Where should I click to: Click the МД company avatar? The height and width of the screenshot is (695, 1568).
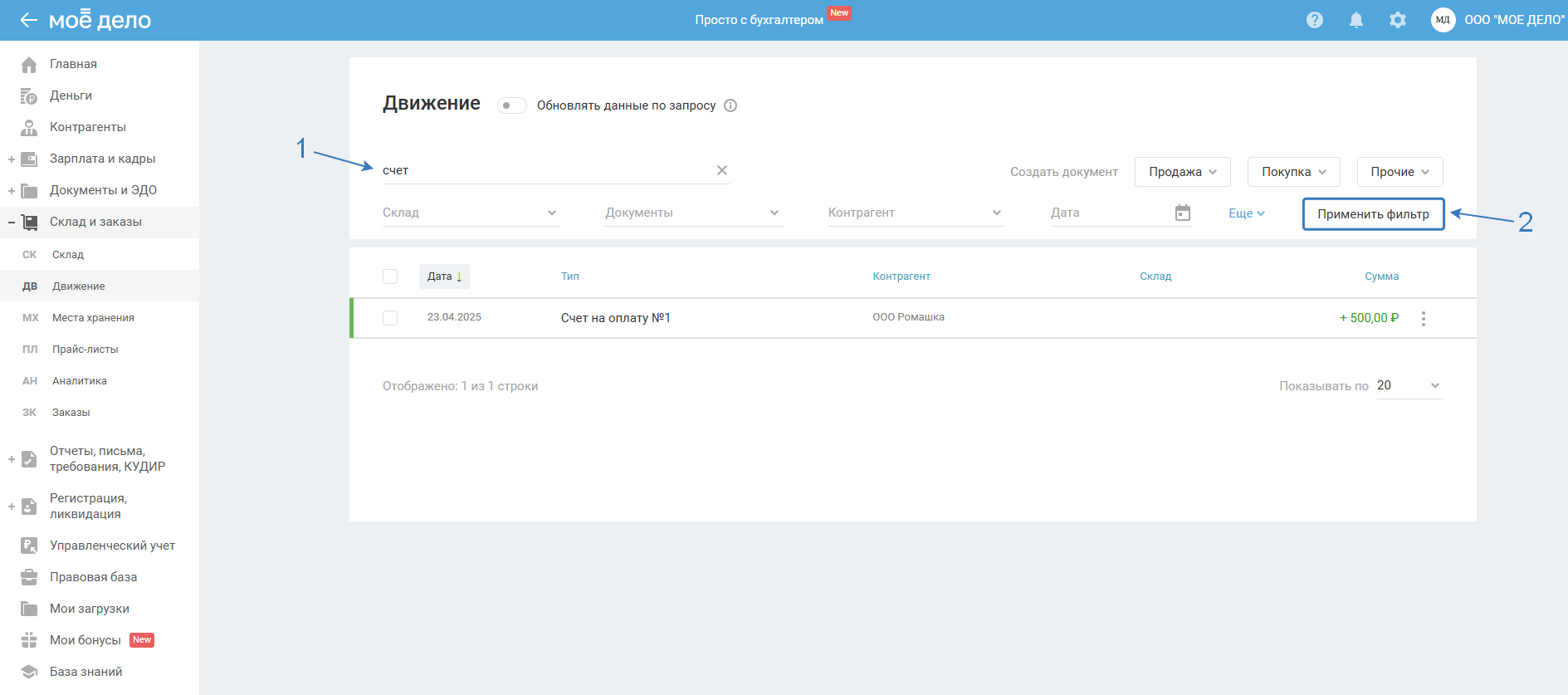[x=1443, y=20]
